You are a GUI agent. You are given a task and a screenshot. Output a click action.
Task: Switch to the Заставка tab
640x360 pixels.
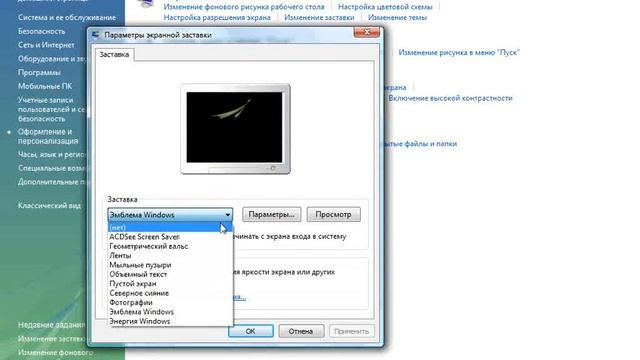[114, 55]
